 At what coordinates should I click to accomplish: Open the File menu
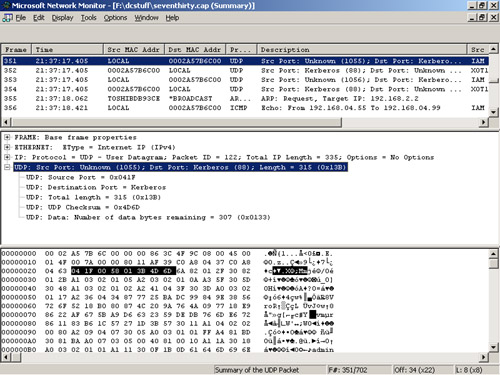pos(21,18)
